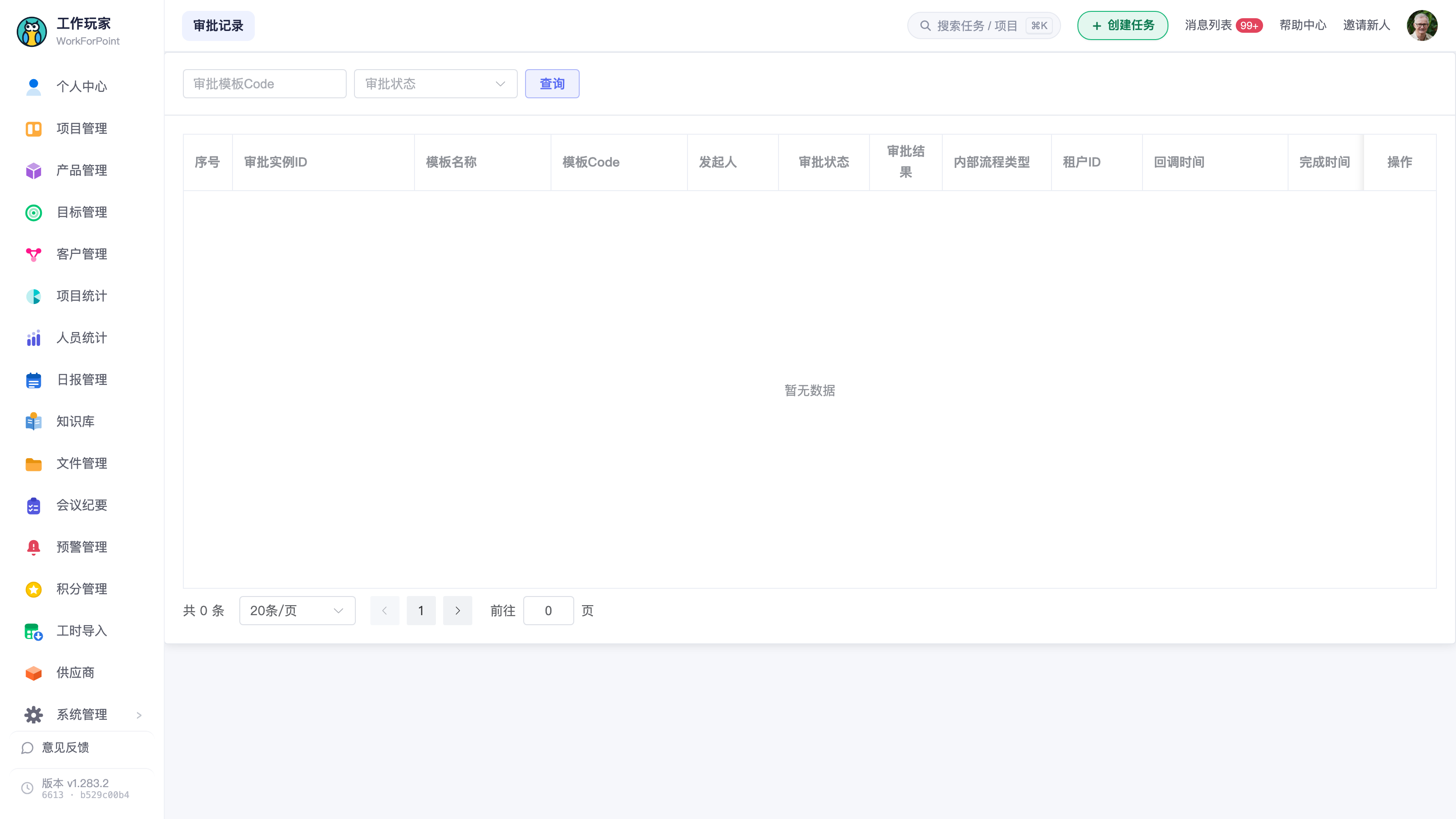The image size is (1456, 819).
Task: Click the 系统管理 gear icon
Action: 33,715
